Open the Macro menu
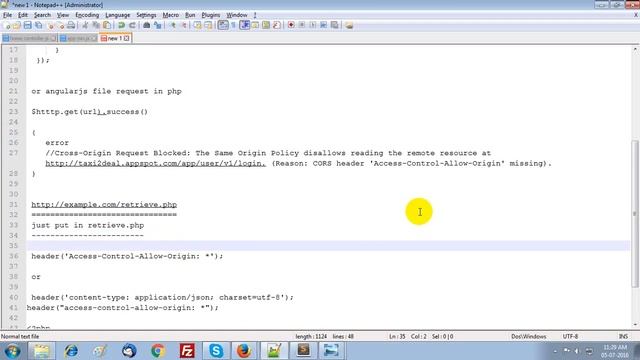This screenshot has height=360, width=640. coord(171,15)
